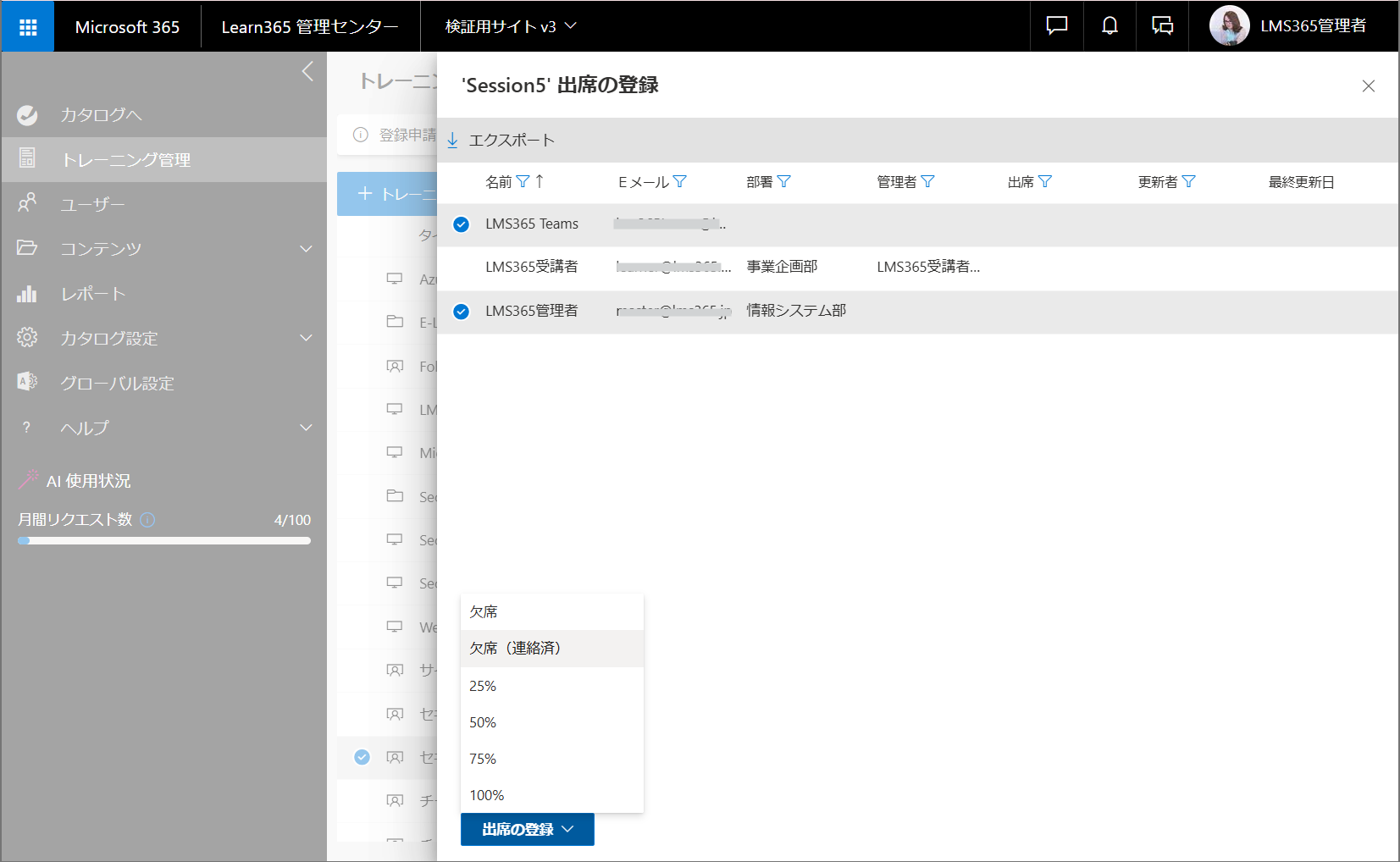The width and height of the screenshot is (1400, 862).
Task: Click the エクスポート button
Action: 501,140
